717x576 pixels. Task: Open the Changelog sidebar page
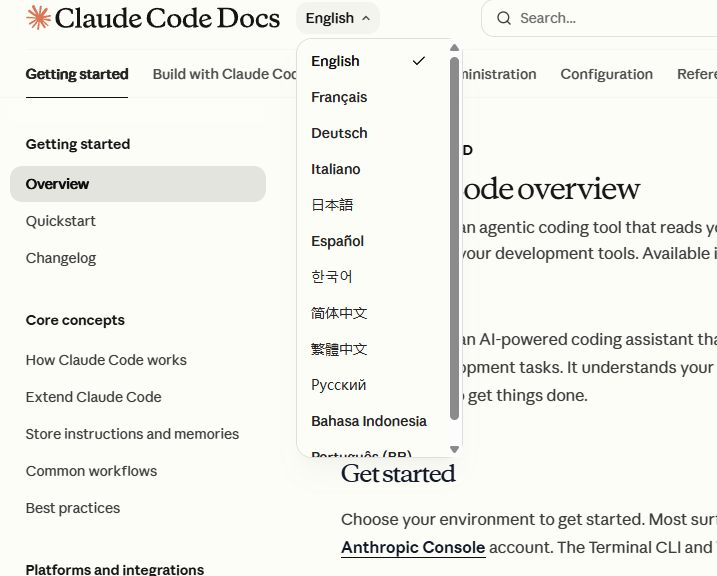61,258
